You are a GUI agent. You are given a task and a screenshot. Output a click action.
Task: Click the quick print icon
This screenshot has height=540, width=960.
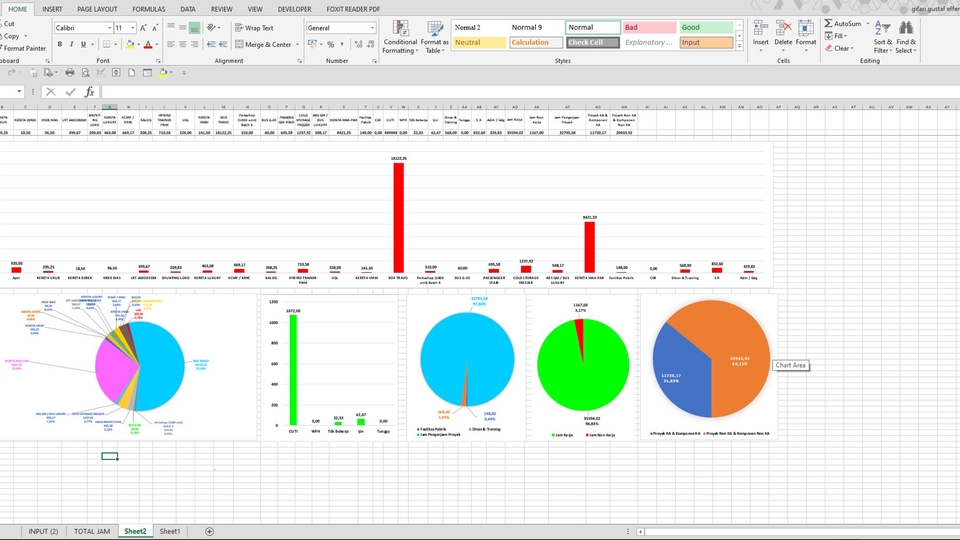70,73
